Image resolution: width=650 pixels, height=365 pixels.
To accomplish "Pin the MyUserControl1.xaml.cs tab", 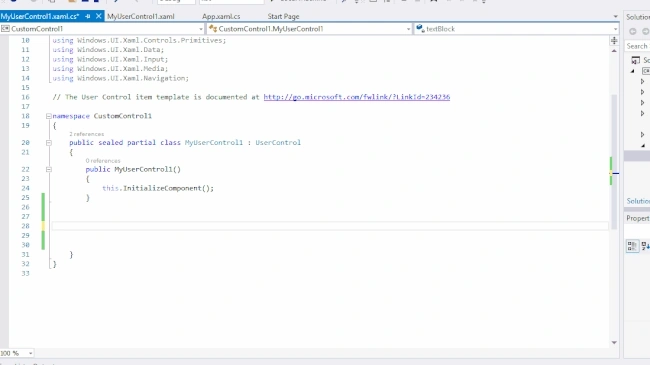I will click(88, 16).
